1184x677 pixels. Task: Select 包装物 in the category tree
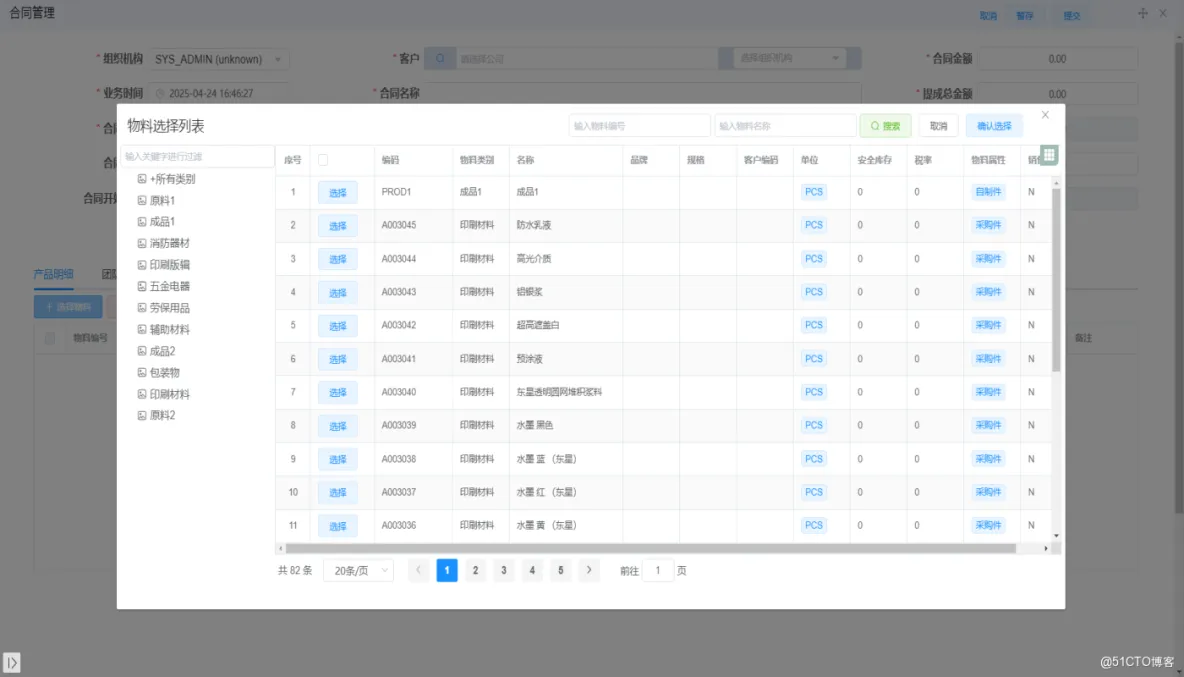tap(165, 372)
